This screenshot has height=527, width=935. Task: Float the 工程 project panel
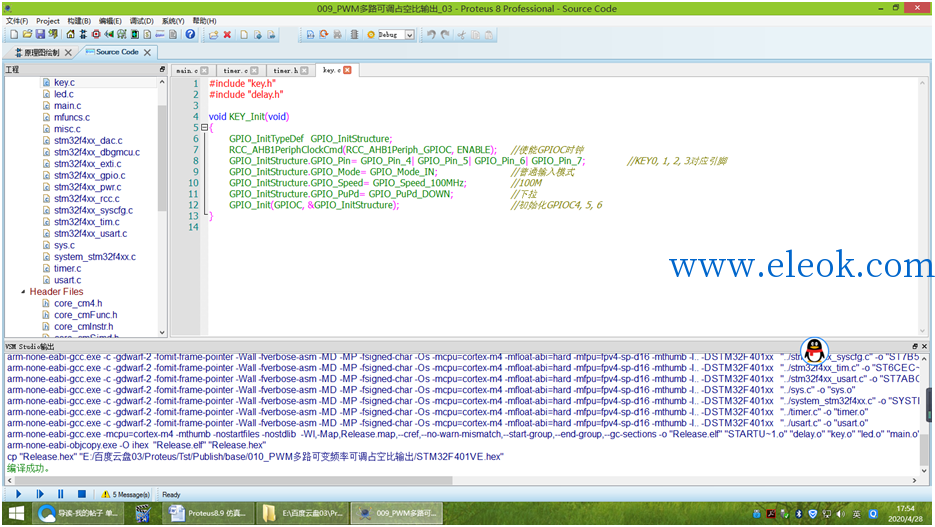coord(162,69)
